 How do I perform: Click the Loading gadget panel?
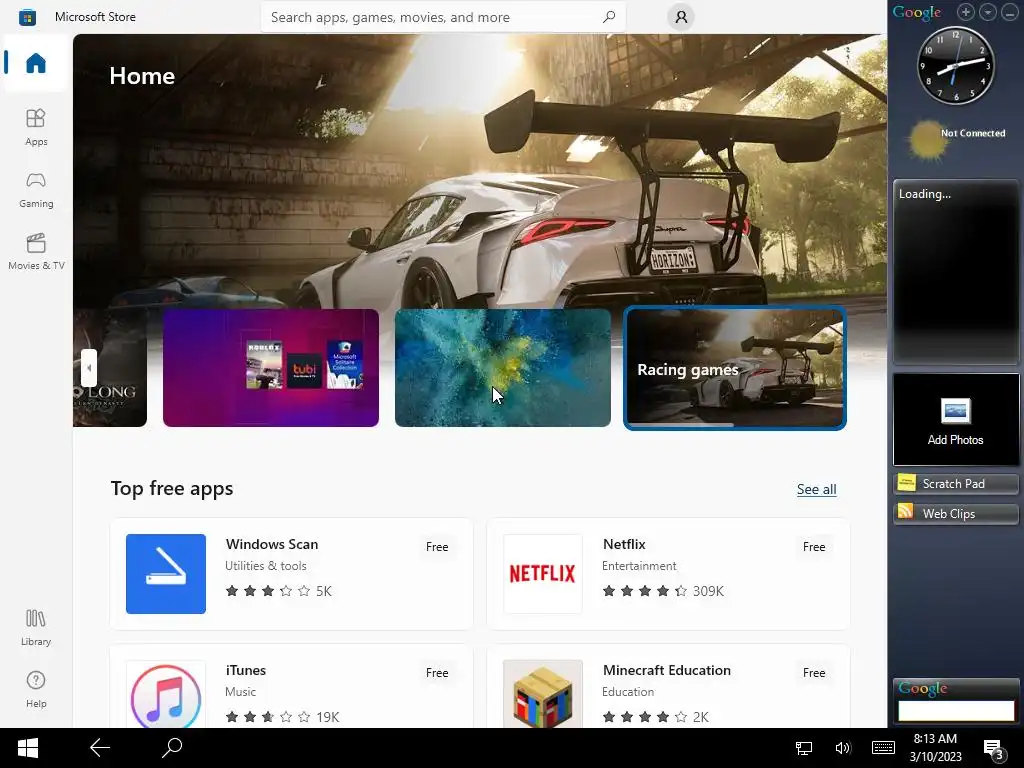956,272
